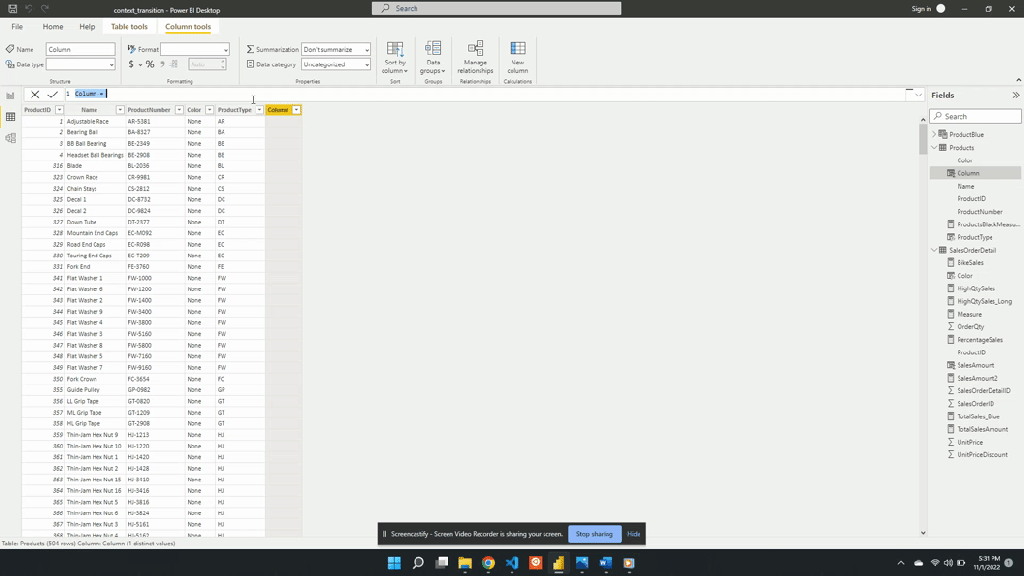Viewport: 1024px width, 576px height.
Task: Cancel the formula with the X icon
Action: click(x=35, y=94)
